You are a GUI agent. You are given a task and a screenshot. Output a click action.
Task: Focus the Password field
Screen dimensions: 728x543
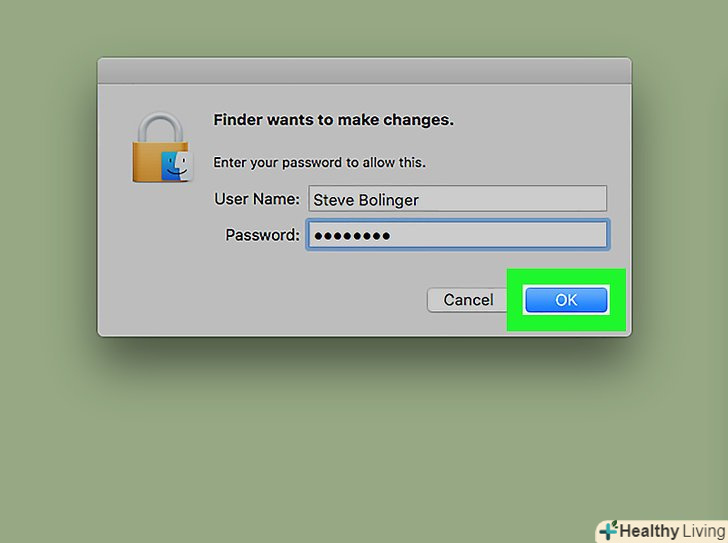(x=457, y=235)
